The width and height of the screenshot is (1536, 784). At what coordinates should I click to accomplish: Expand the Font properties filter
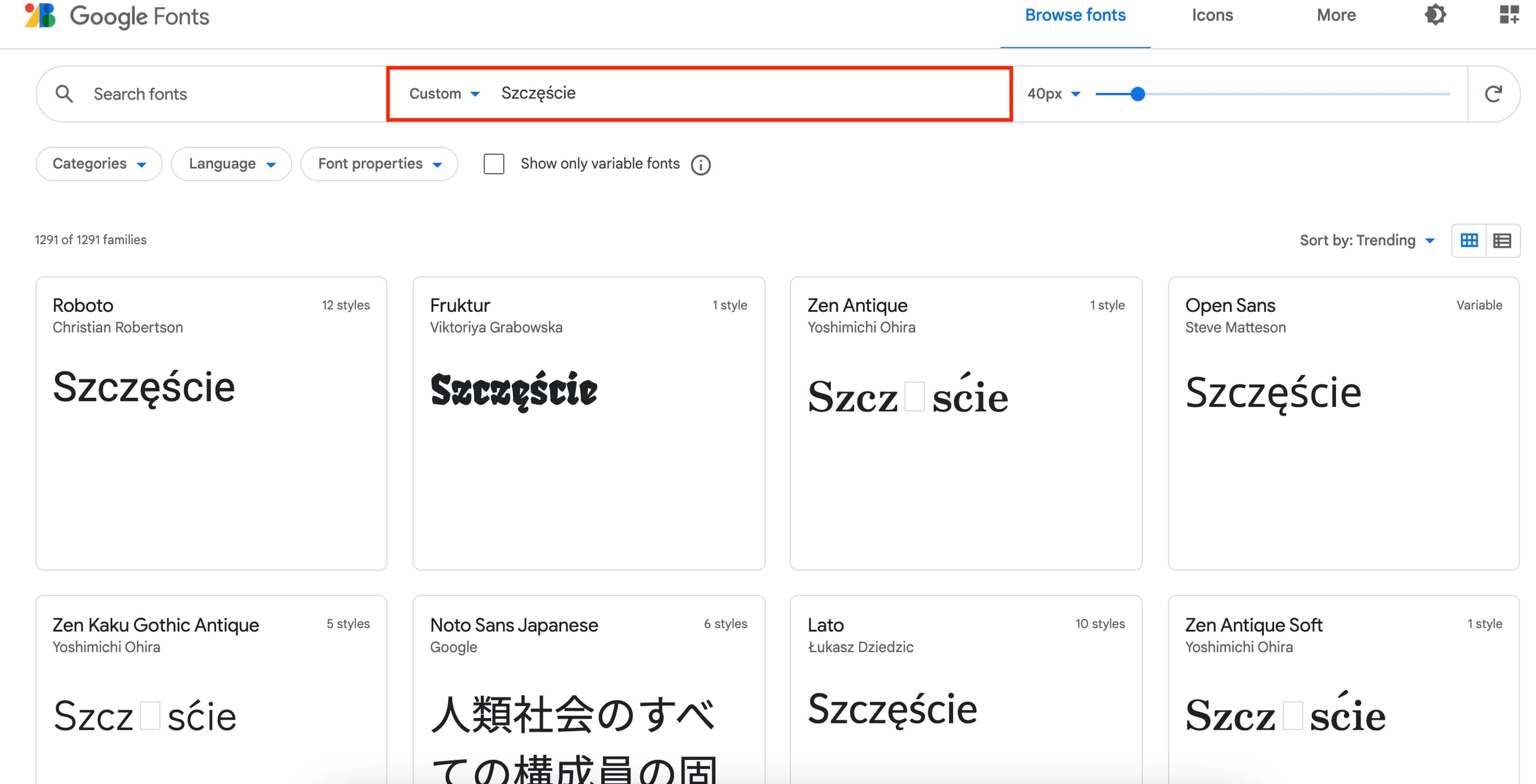pyautogui.click(x=379, y=163)
